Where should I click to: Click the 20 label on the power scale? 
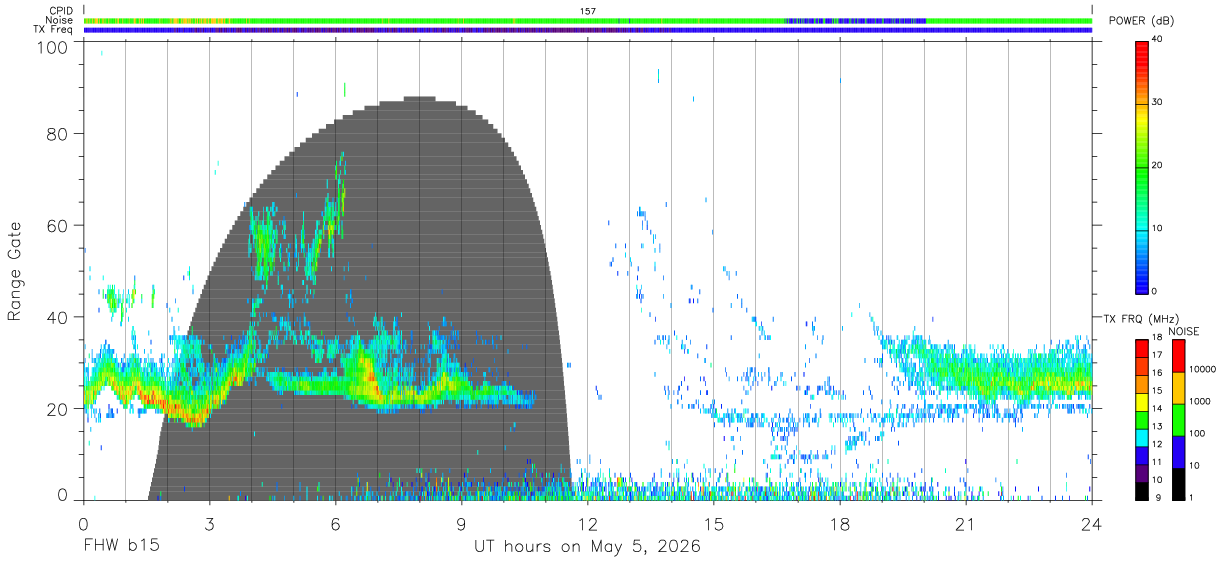(1157, 165)
